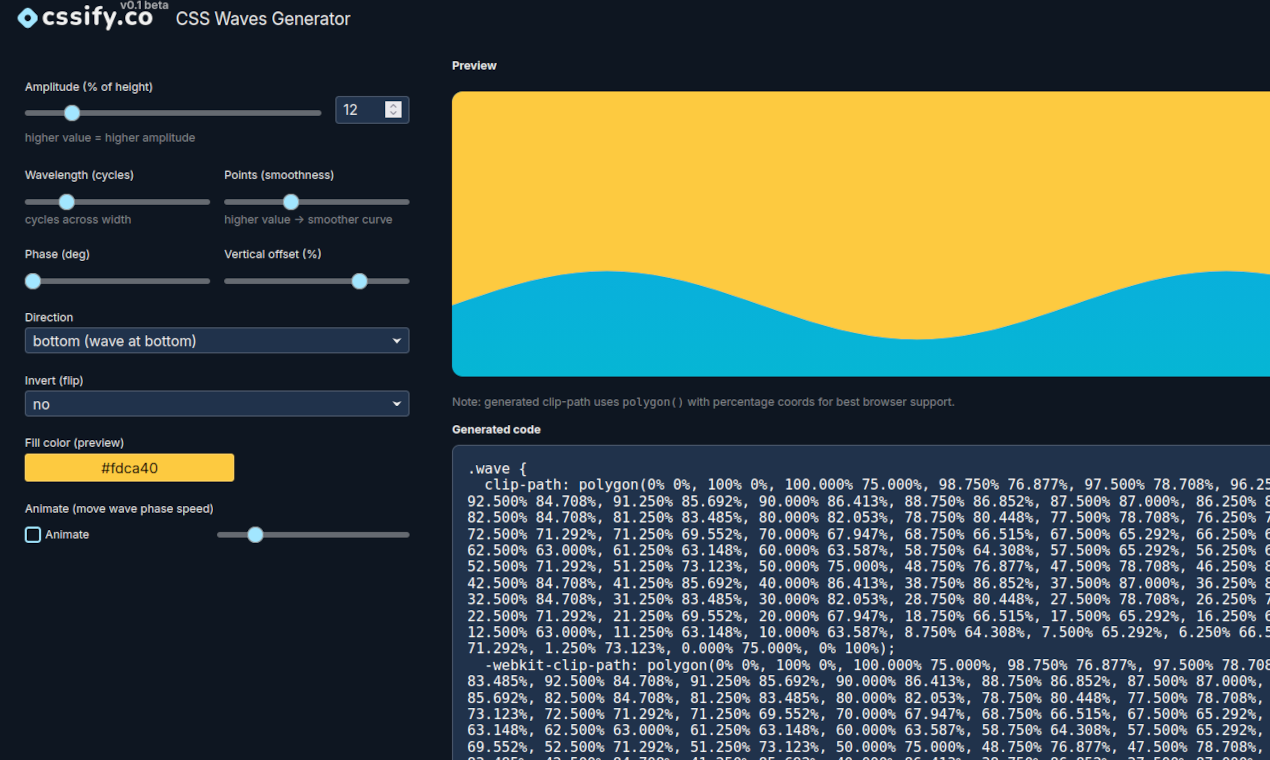Click the Amplitude slider handle
The height and width of the screenshot is (760, 1270).
[x=72, y=113]
